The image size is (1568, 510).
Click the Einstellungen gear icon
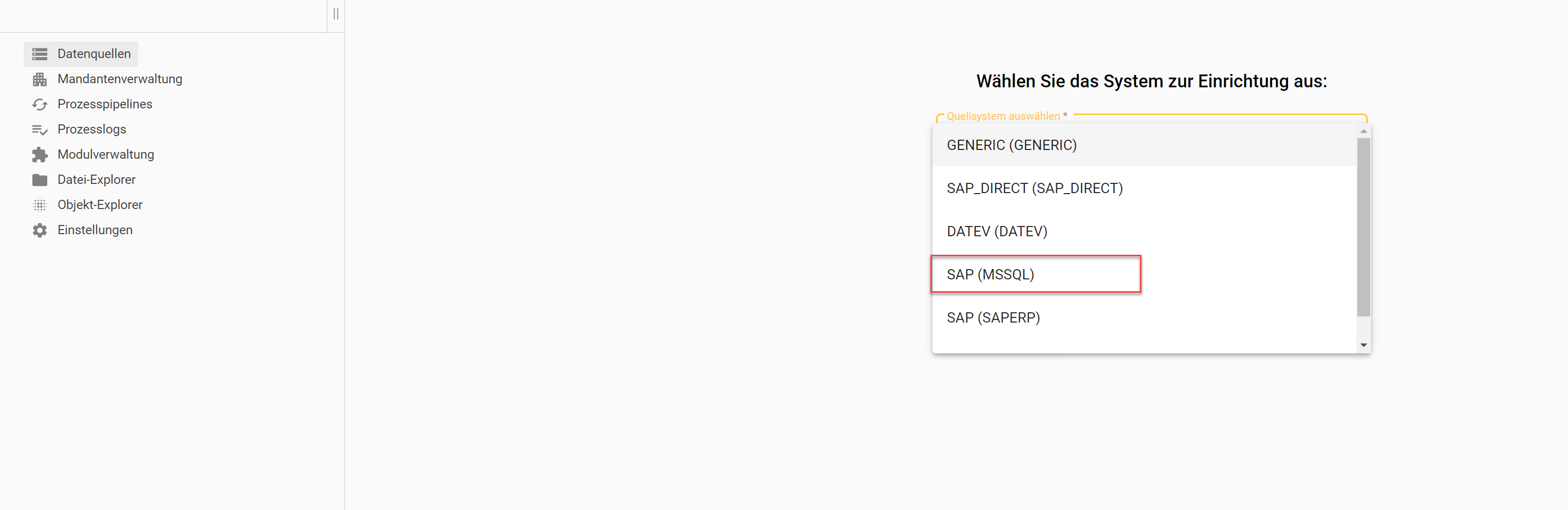point(40,230)
